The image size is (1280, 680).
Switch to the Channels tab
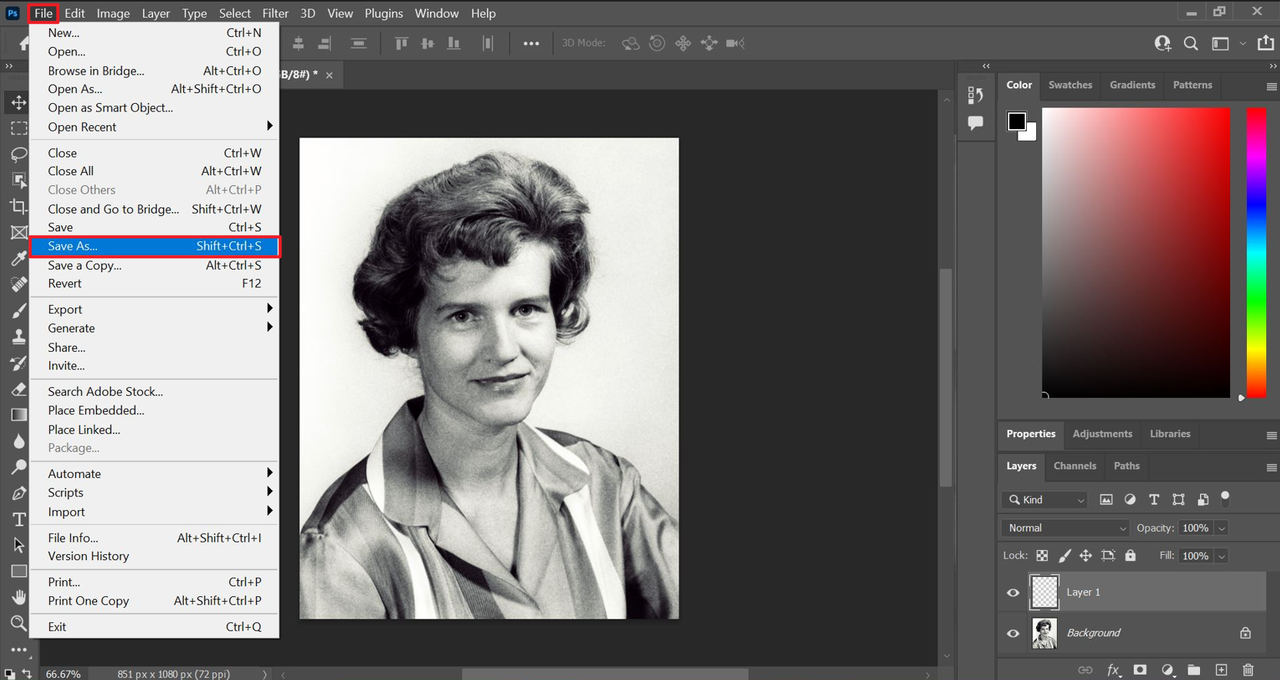click(x=1075, y=466)
